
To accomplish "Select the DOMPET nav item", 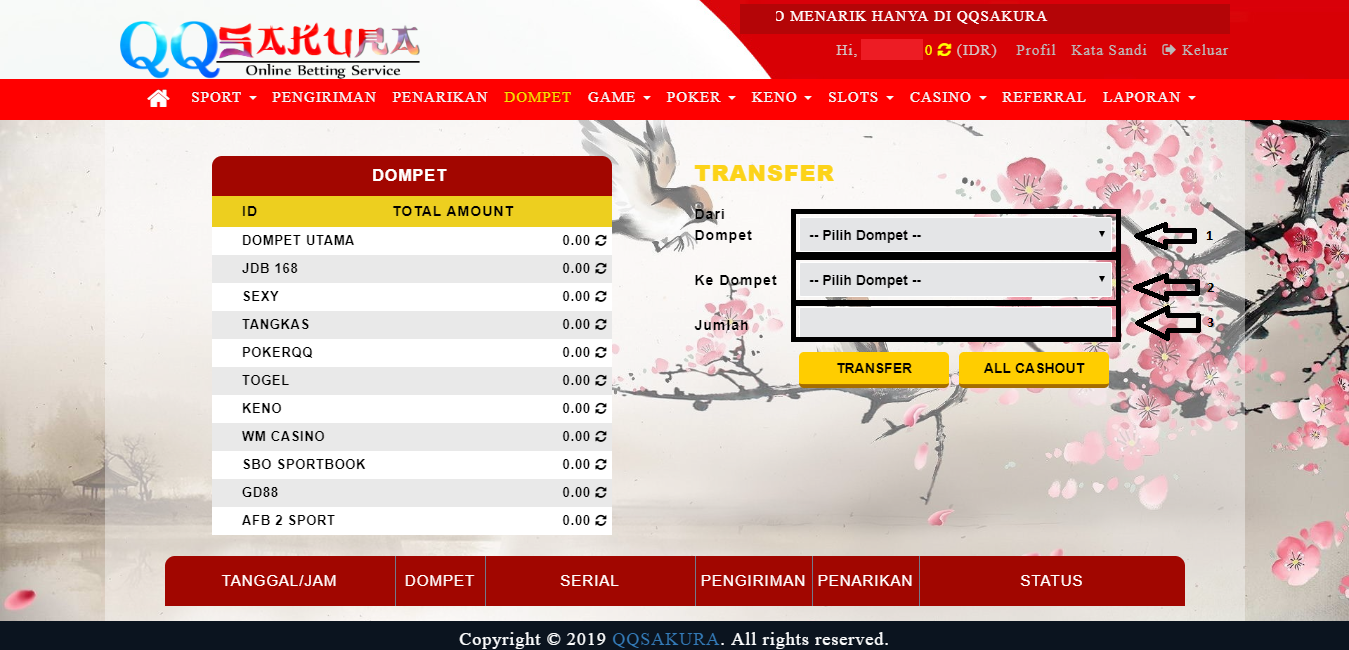I will (538, 98).
